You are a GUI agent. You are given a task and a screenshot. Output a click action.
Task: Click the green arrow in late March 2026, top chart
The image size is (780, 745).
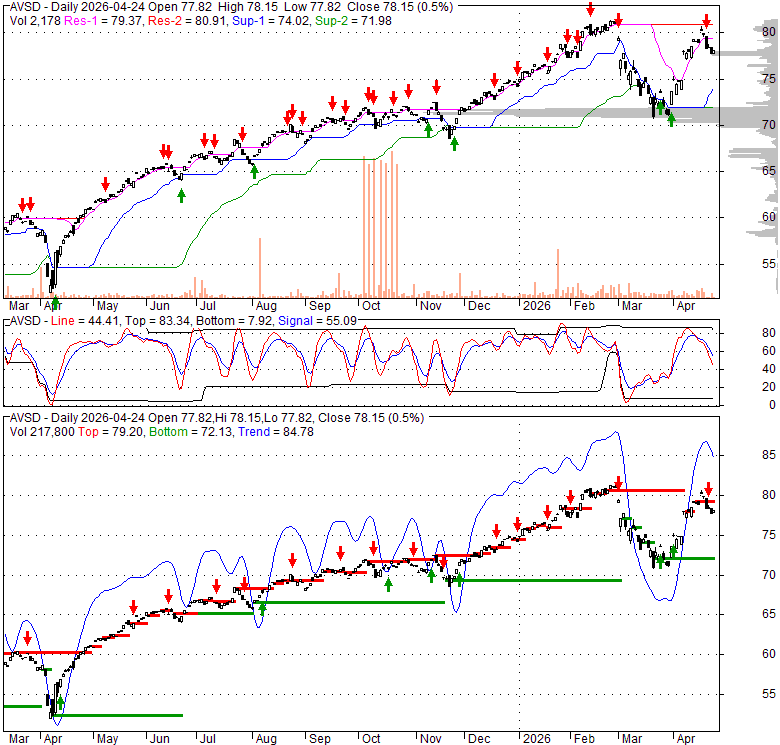(671, 120)
